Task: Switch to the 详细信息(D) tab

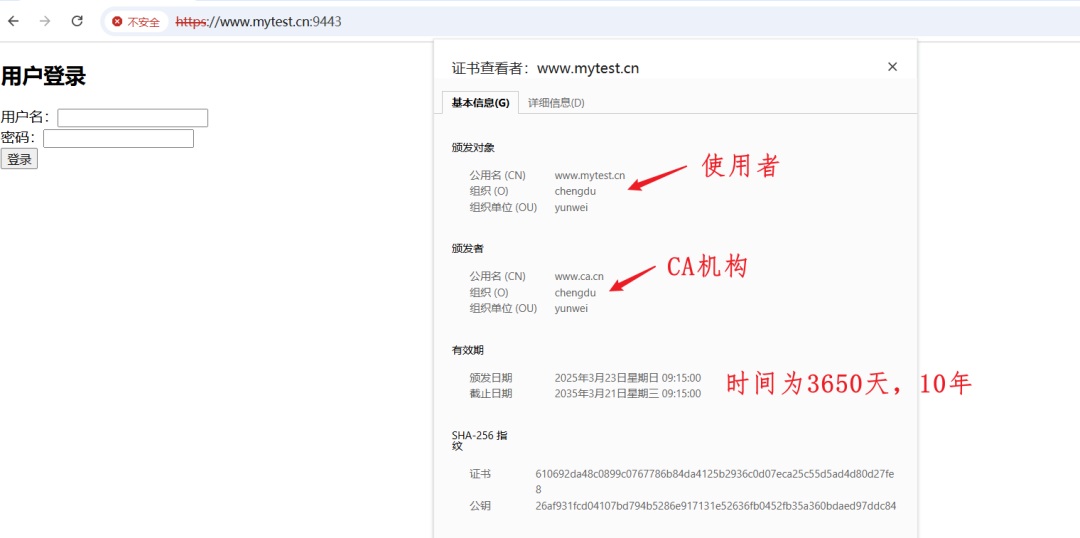Action: [556, 102]
